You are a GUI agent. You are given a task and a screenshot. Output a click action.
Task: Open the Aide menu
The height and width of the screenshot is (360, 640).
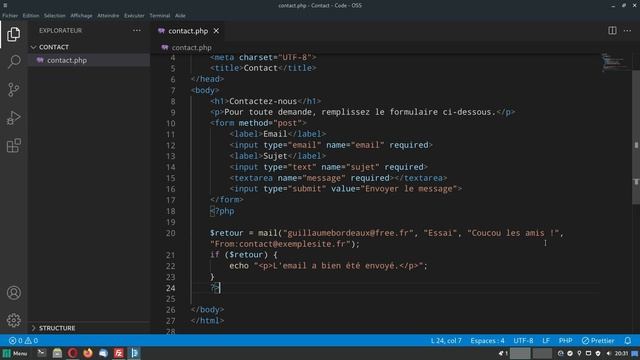tap(180, 16)
